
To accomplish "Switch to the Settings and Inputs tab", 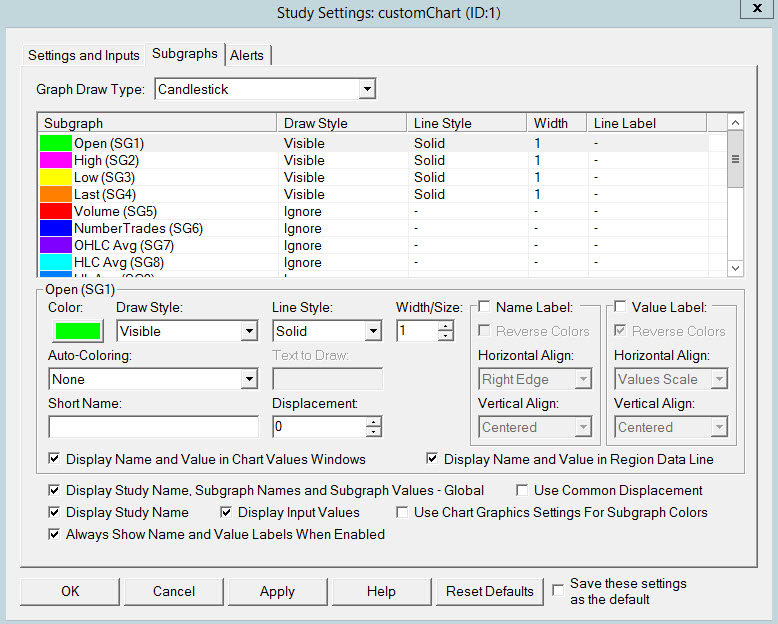I will (x=84, y=55).
